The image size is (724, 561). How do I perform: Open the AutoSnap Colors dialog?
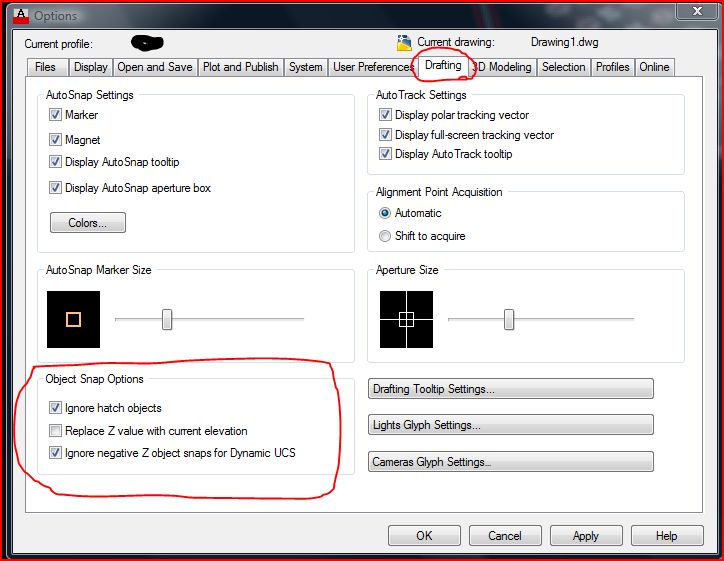coord(88,223)
